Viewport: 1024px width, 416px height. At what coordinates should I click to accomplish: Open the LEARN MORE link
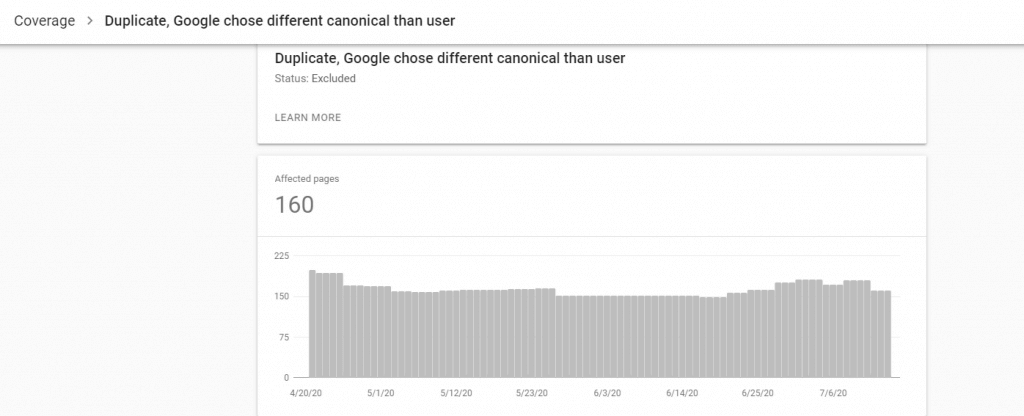pos(308,118)
